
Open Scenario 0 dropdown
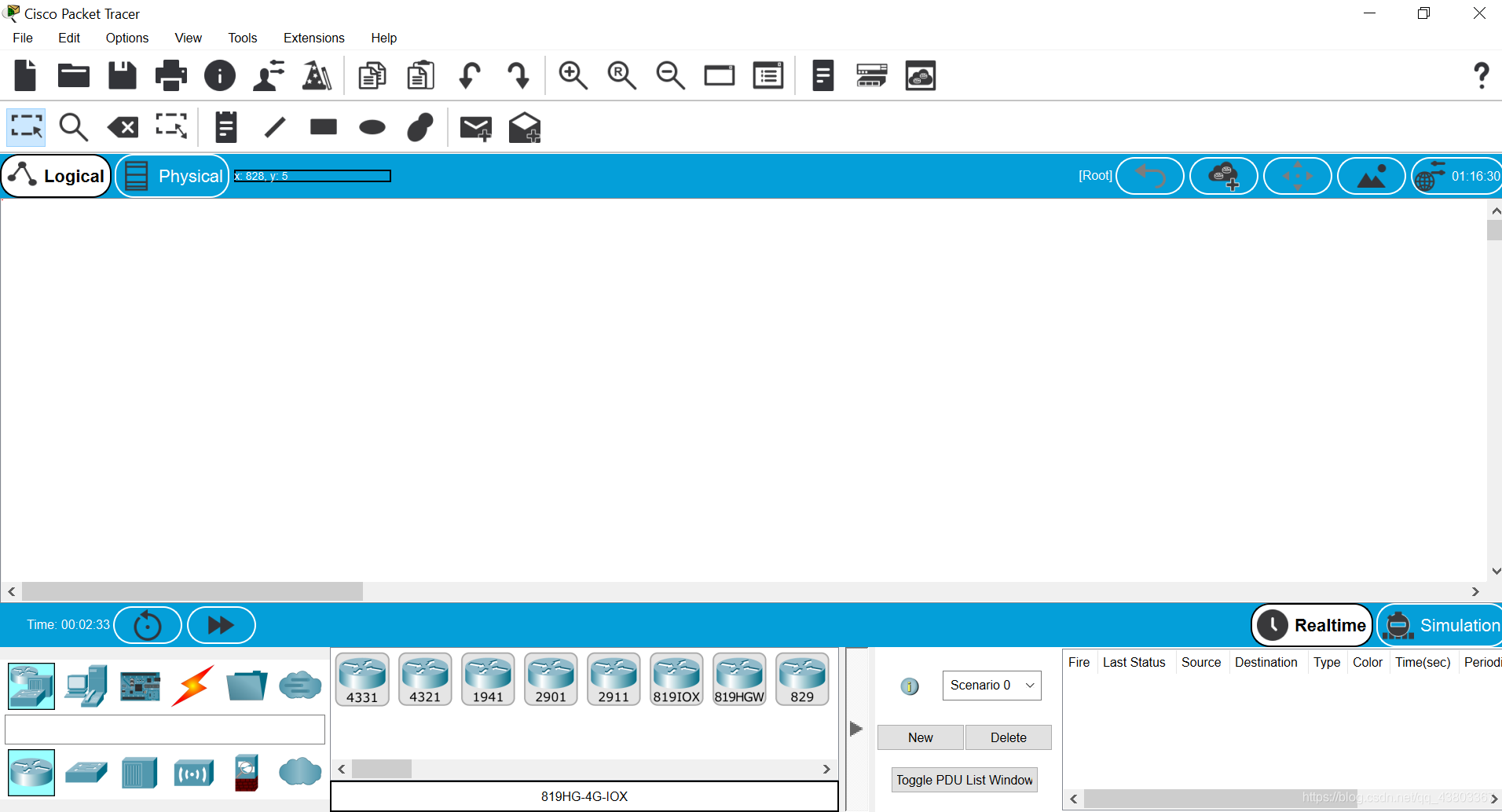pyautogui.click(x=992, y=686)
